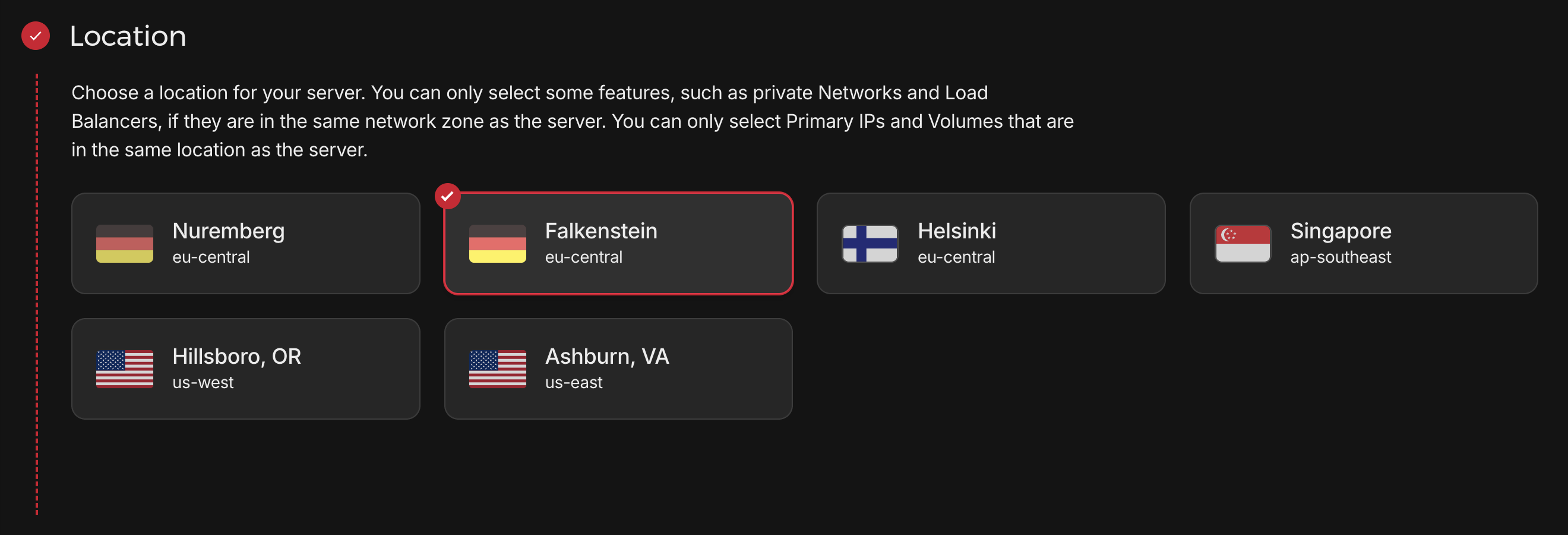Click the Falkenstein city name
The height and width of the screenshot is (535, 1568).
[601, 232]
